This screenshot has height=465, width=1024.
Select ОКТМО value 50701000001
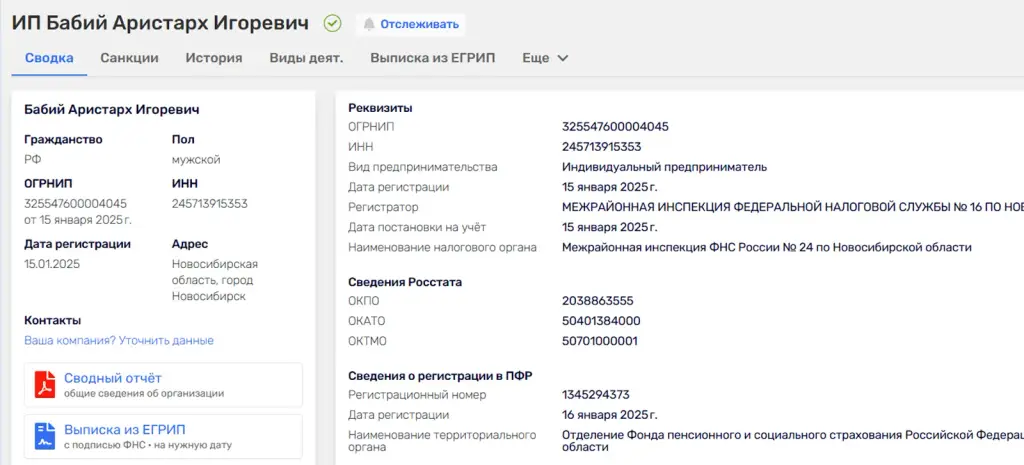(x=600, y=341)
